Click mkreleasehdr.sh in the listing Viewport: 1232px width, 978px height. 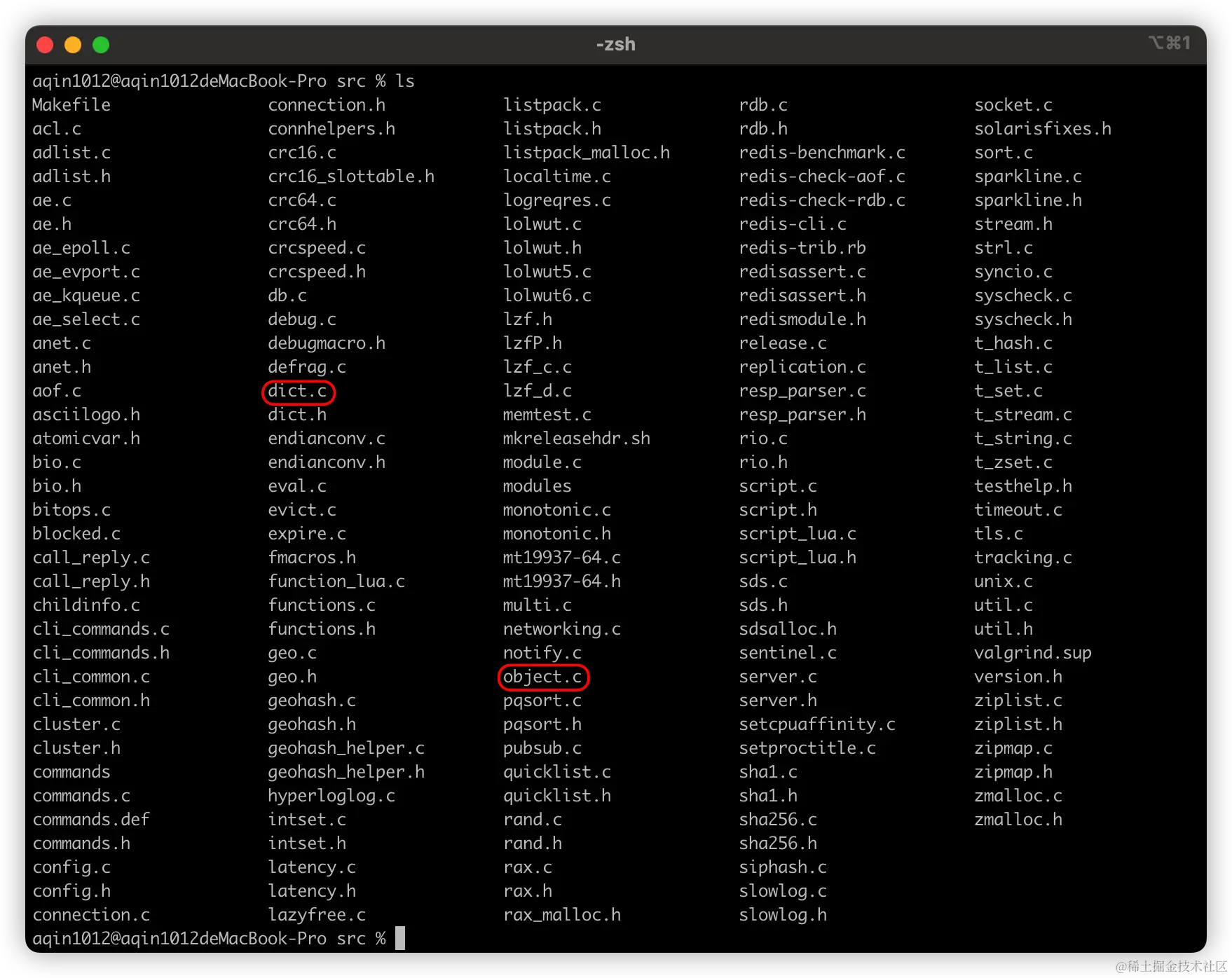[x=577, y=439]
